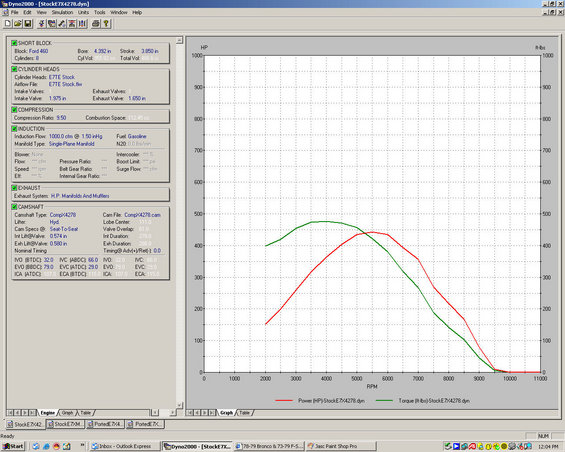Open the Help menu
Image resolution: width=565 pixels, height=452 pixels.
137,12
